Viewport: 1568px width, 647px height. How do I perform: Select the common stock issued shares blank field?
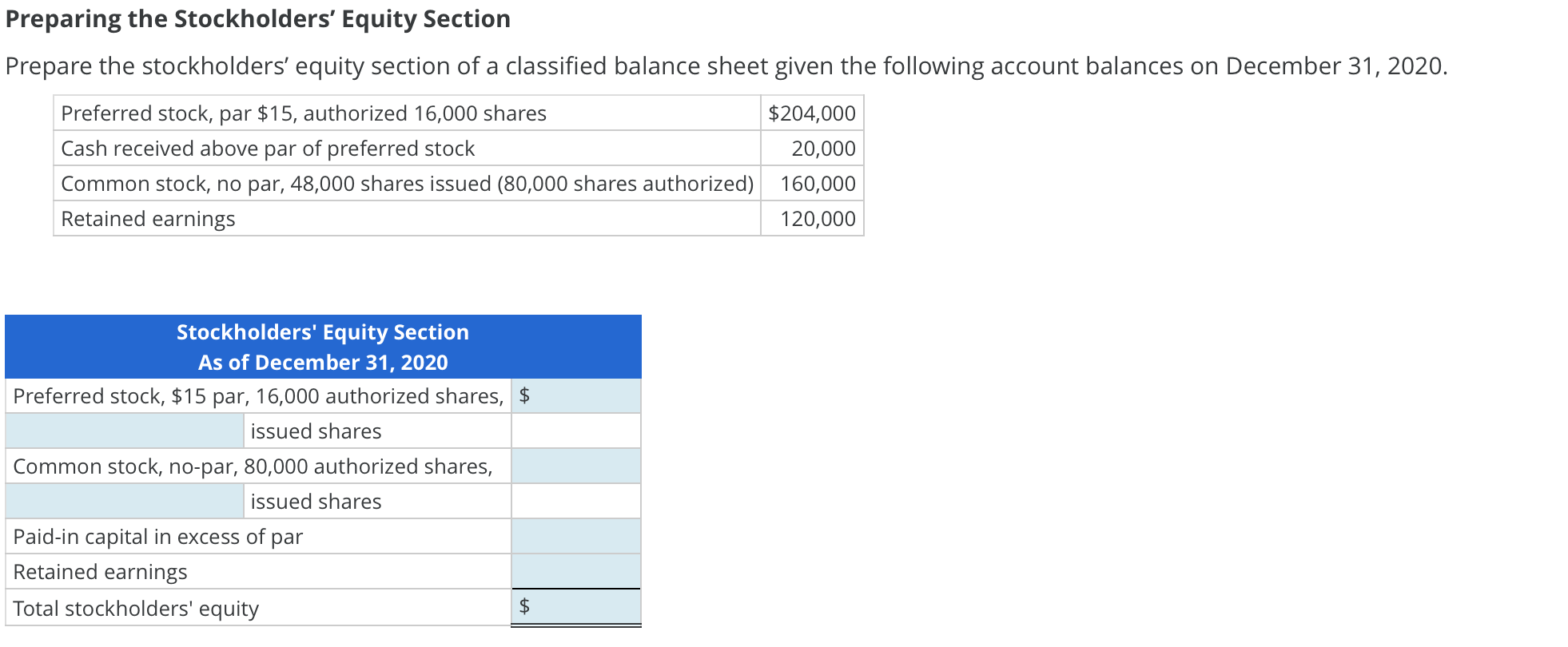tap(120, 501)
